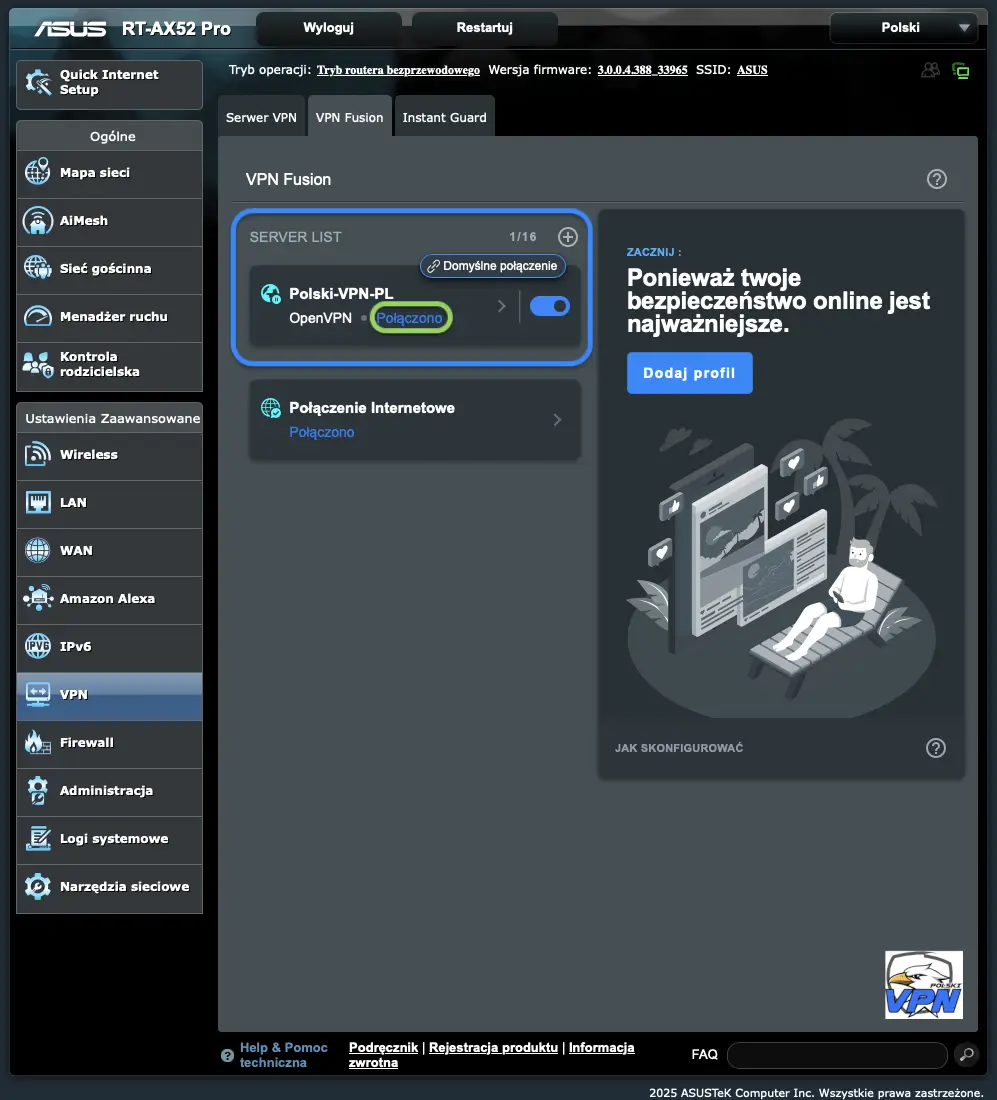
Task: Open the Rejestracja produktu link
Action: tap(492, 1047)
